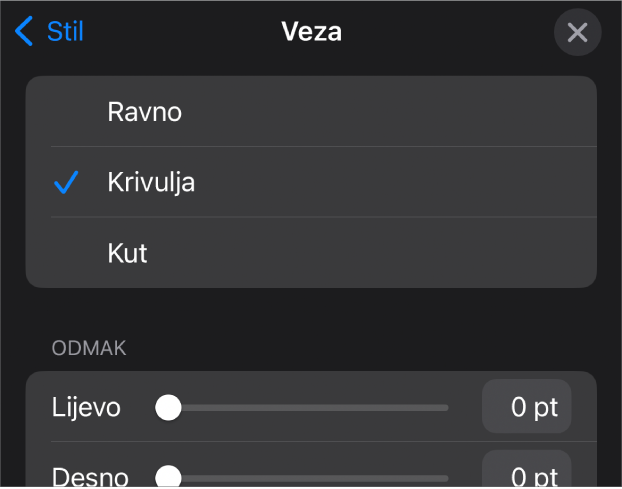Focus the Desno 0 pt value field

pos(527,472)
